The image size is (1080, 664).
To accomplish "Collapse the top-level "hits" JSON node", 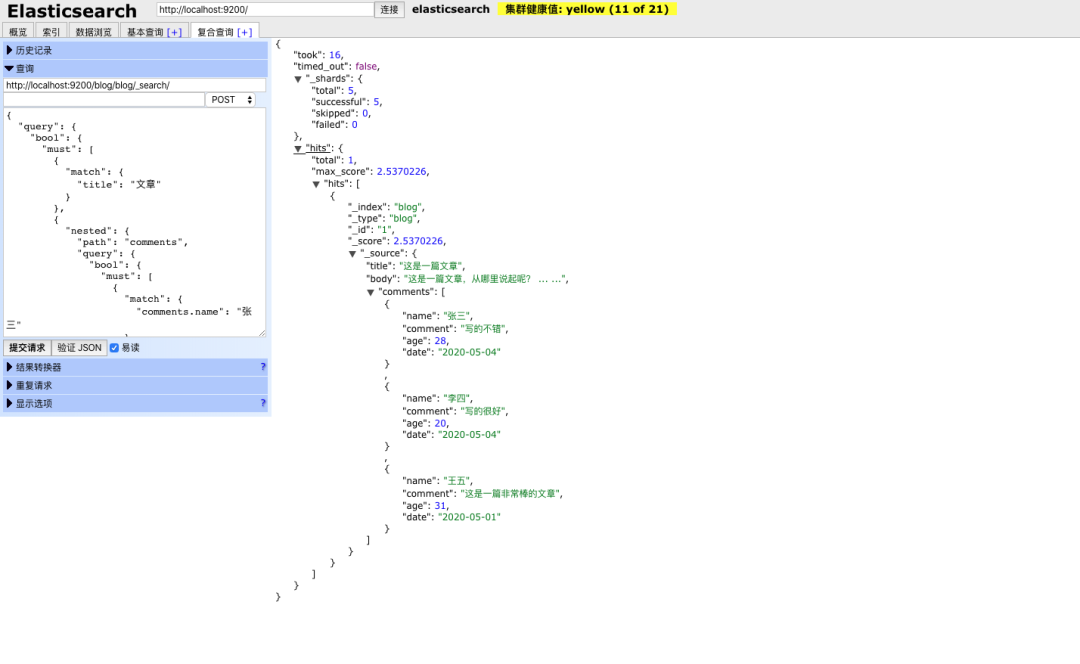I will (x=298, y=149).
